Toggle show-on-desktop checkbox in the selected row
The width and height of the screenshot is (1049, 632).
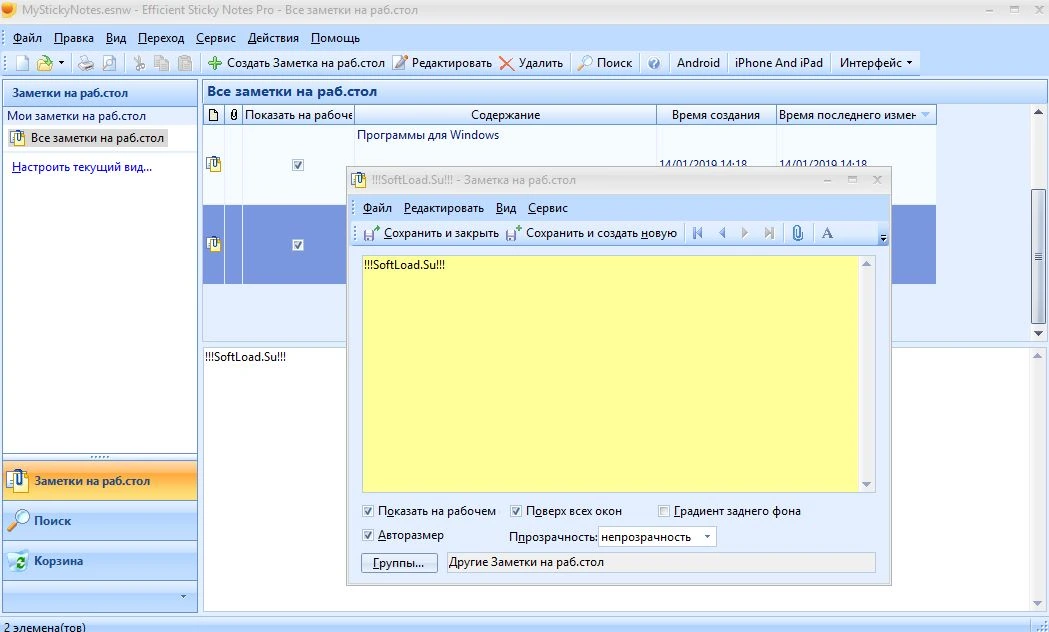(298, 245)
